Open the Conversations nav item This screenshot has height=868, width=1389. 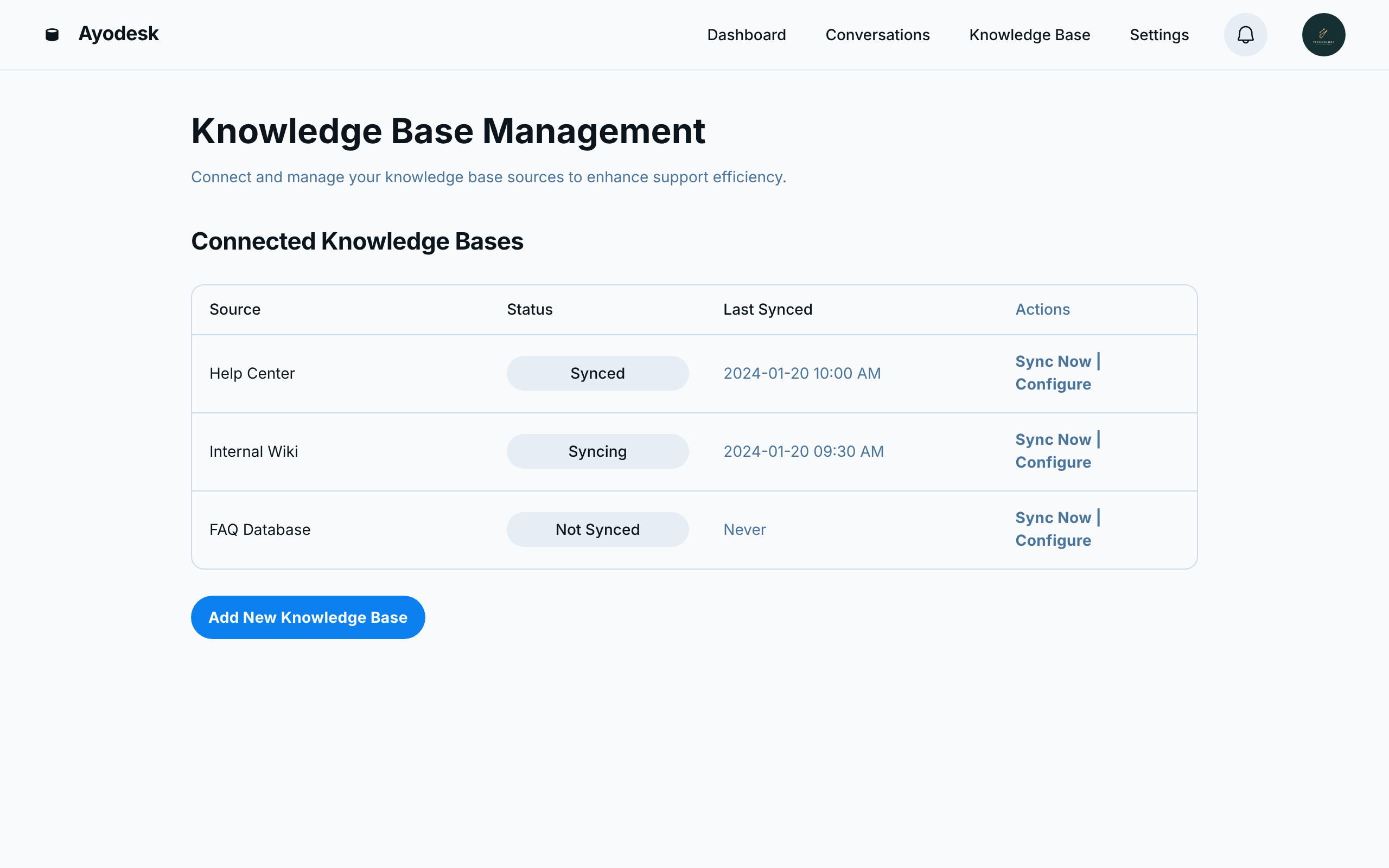(877, 35)
